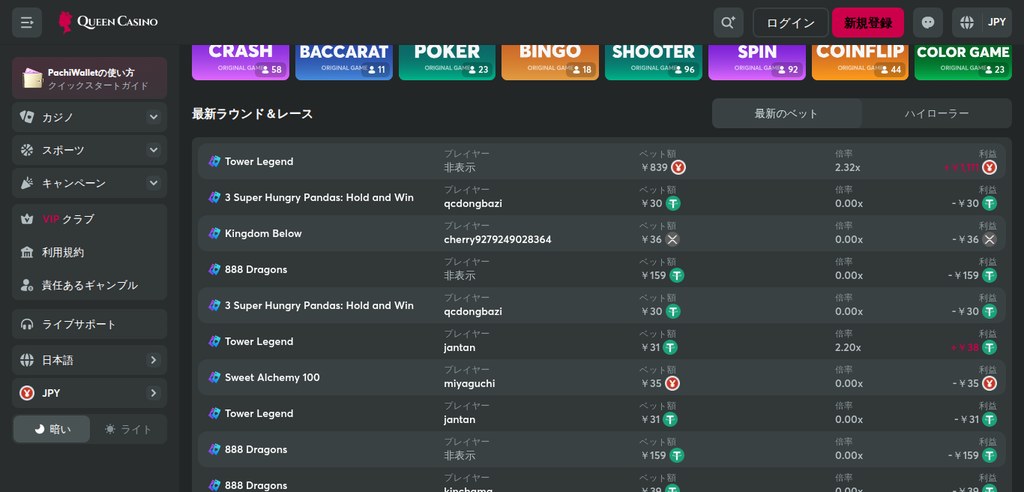Expand the キャンペーン sidebar section
1024x492 pixels.
point(153,183)
